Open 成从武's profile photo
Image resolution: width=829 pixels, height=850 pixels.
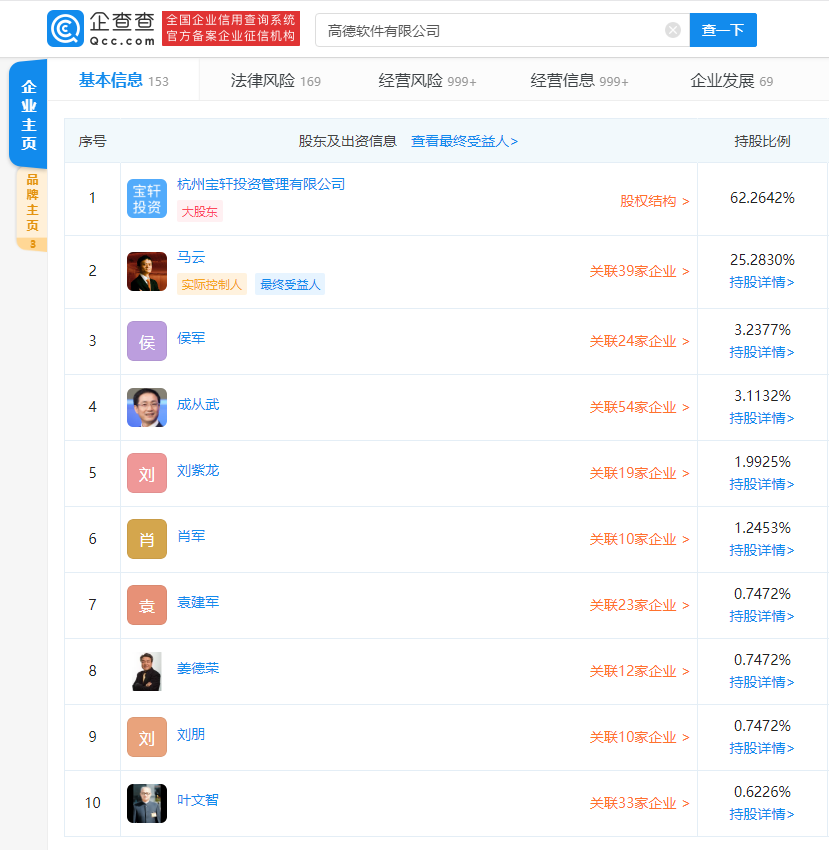pos(147,407)
